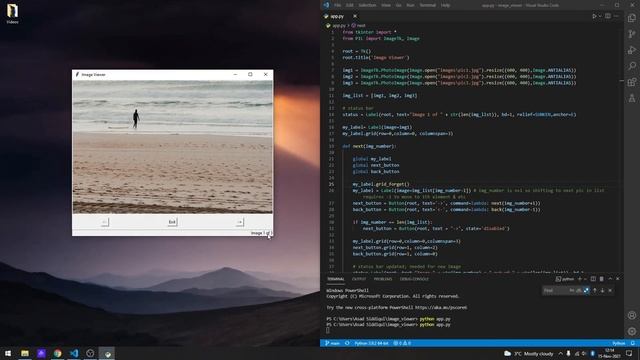Click the python terminal shell label
Image resolution: width=640 pixels, height=360 pixels.
tap(565, 279)
